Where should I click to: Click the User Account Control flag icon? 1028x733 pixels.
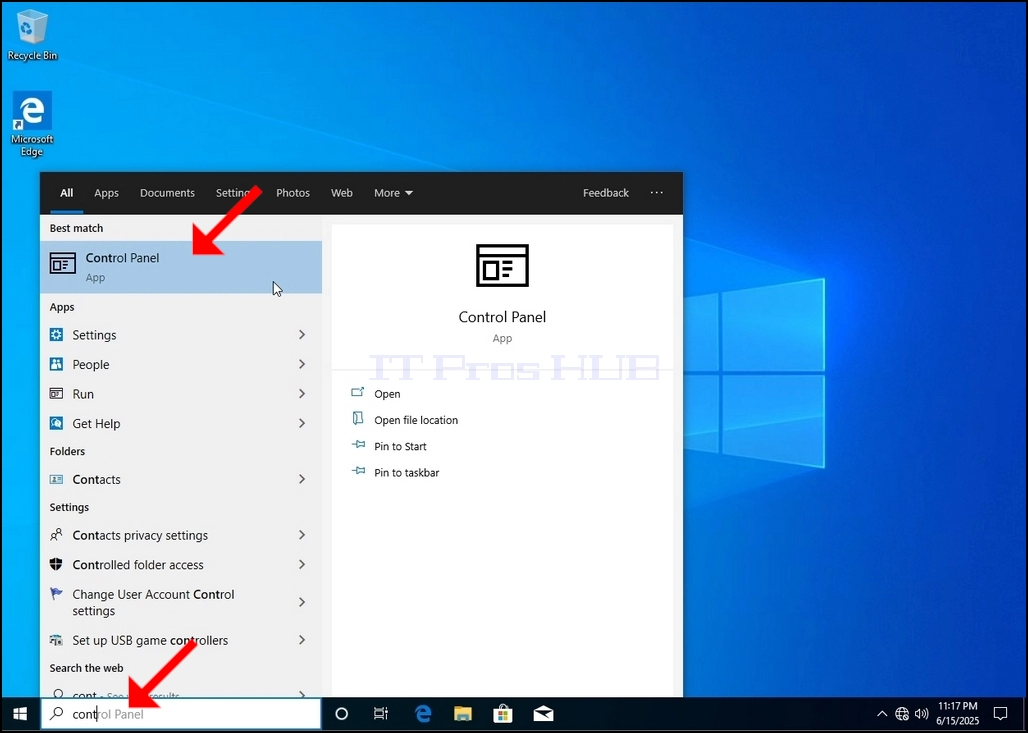(x=56, y=594)
